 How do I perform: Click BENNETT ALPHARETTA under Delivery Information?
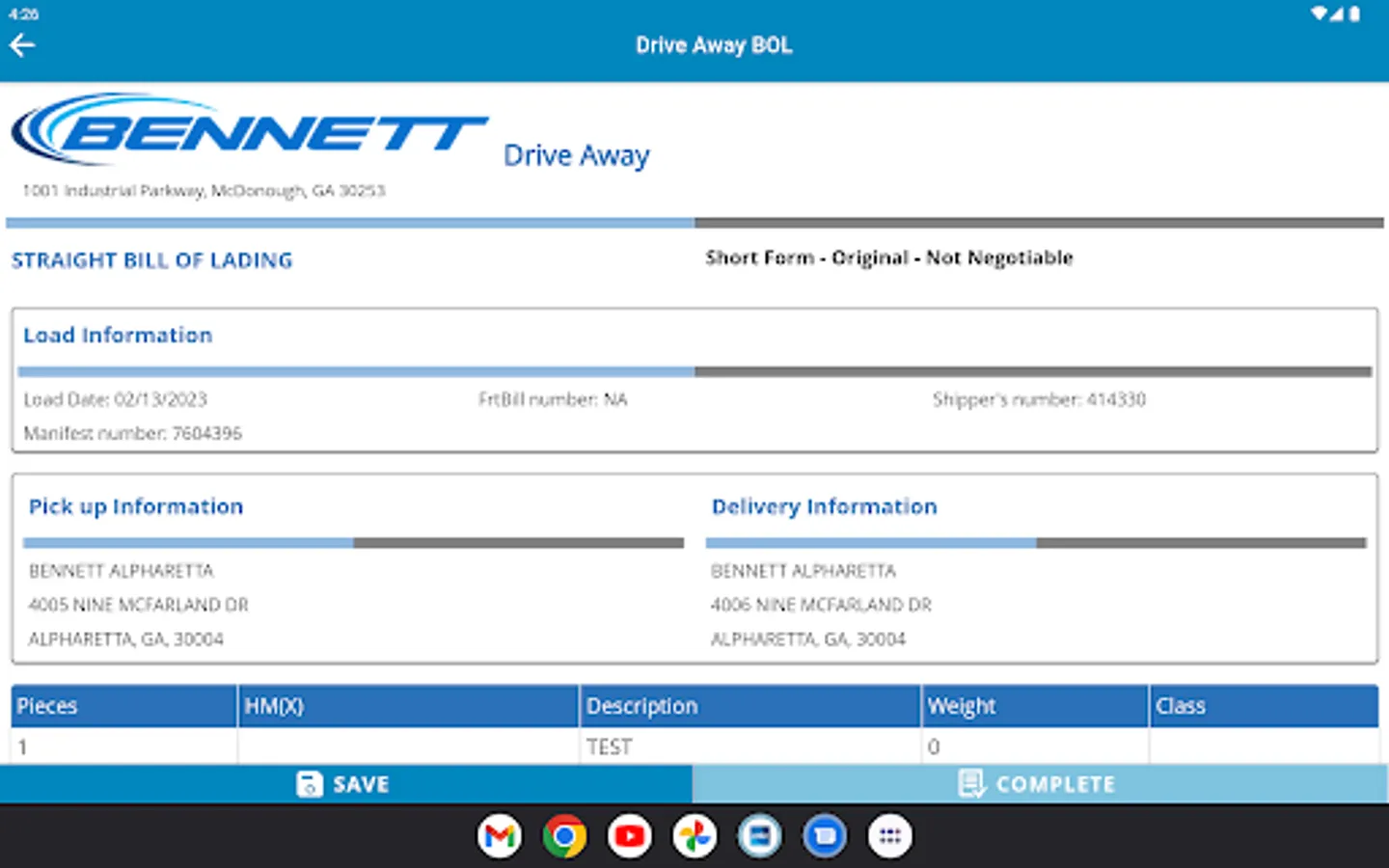coord(803,571)
